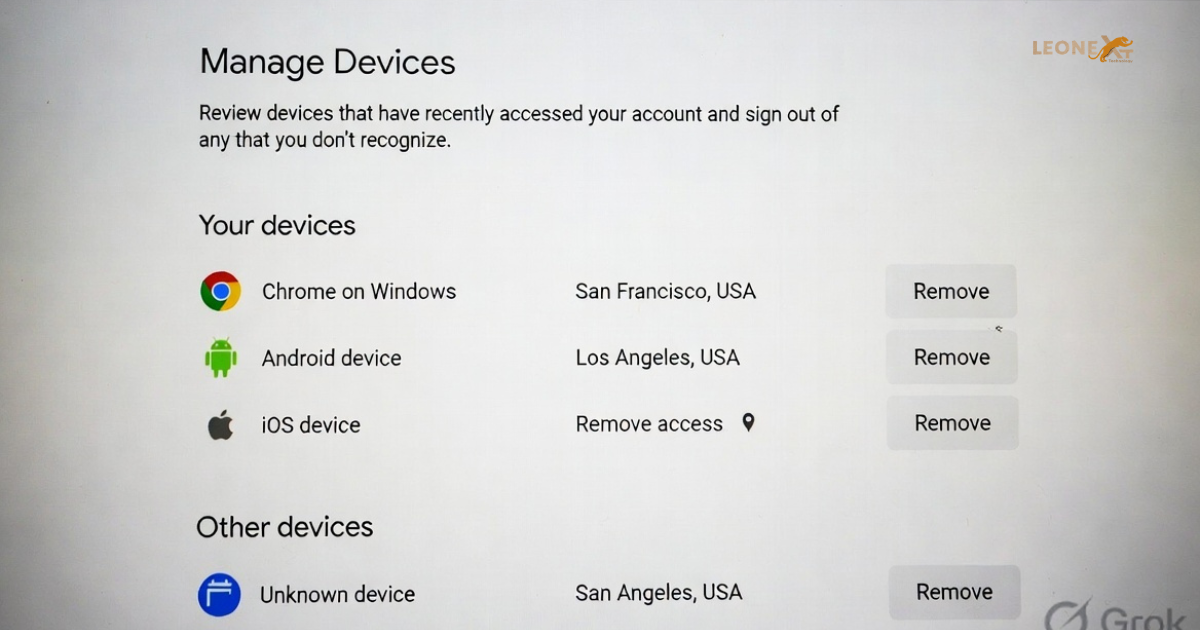This screenshot has width=1200, height=630.
Task: Open the Manage Devices heading
Action: click(x=327, y=62)
